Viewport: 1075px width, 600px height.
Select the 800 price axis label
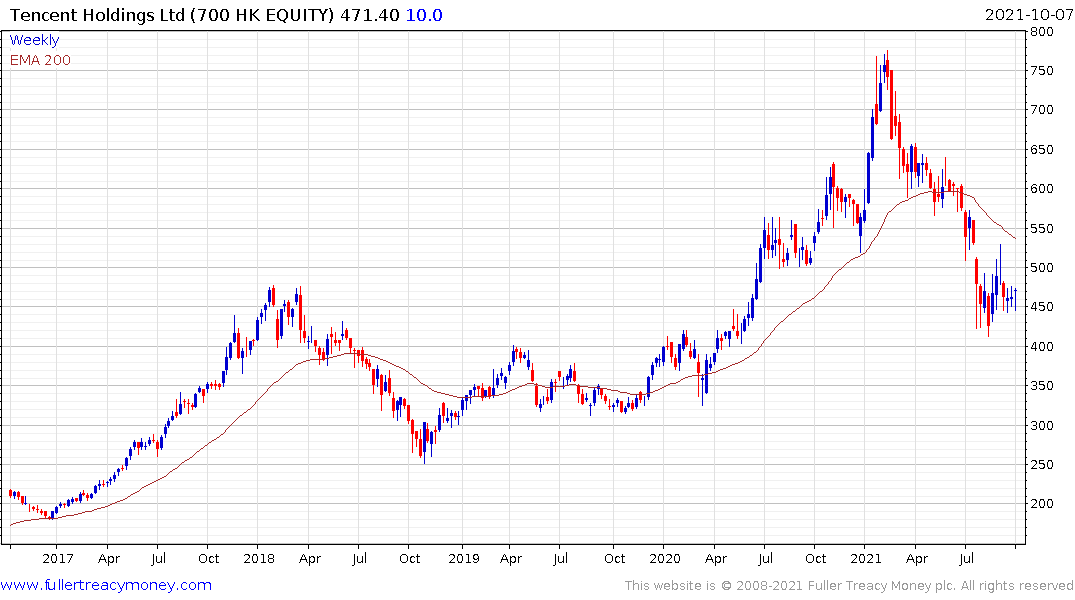click(1041, 32)
